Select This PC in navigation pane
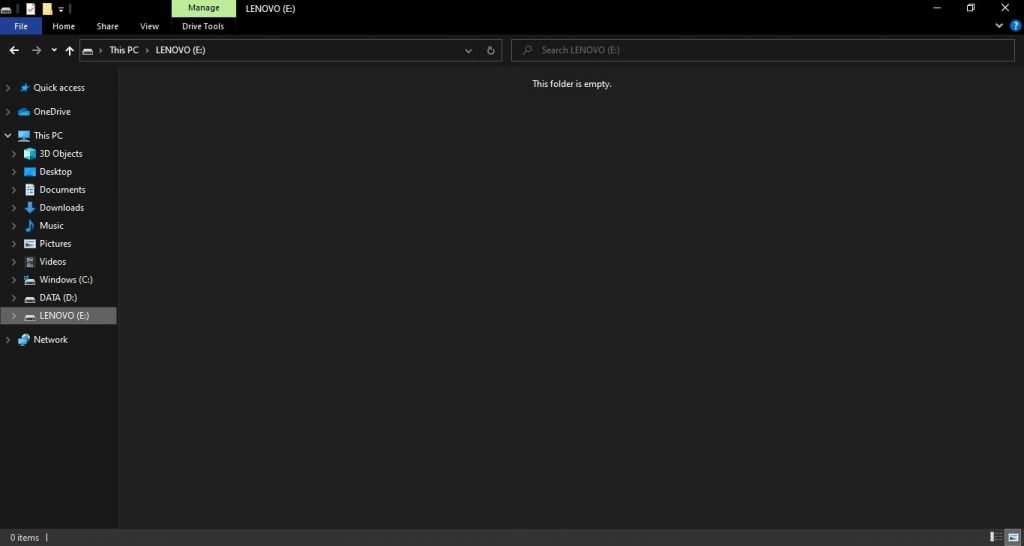 coord(48,135)
